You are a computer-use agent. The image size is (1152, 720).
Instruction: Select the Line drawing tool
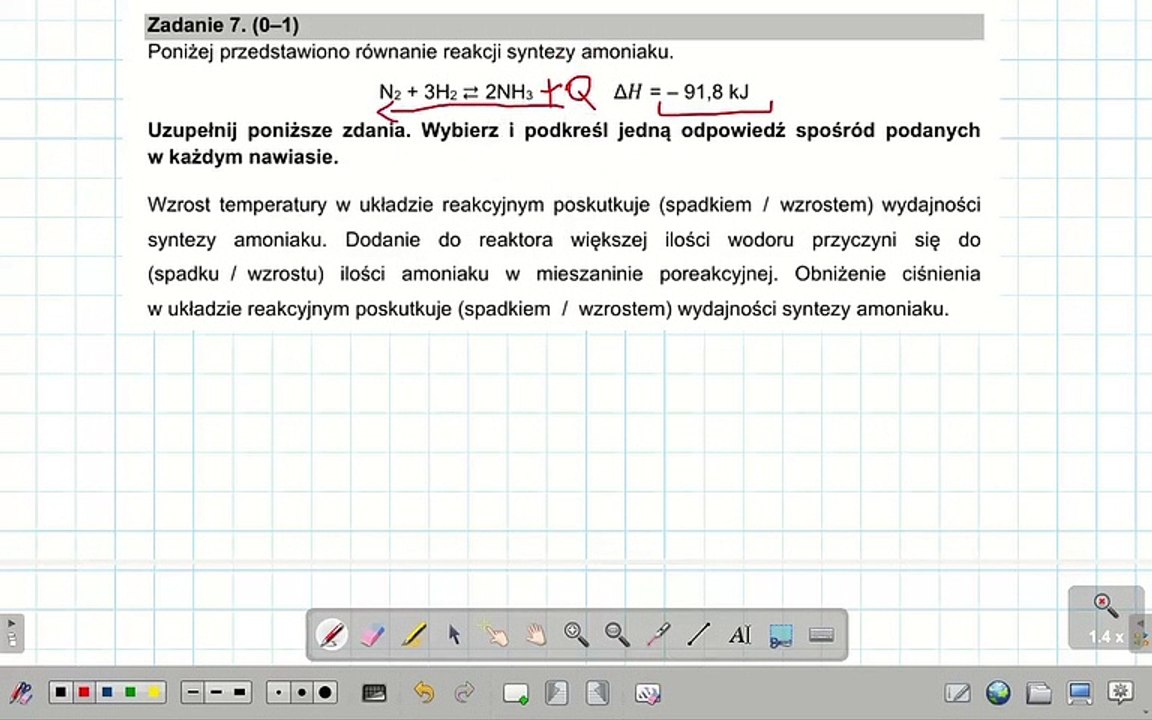[699, 634]
